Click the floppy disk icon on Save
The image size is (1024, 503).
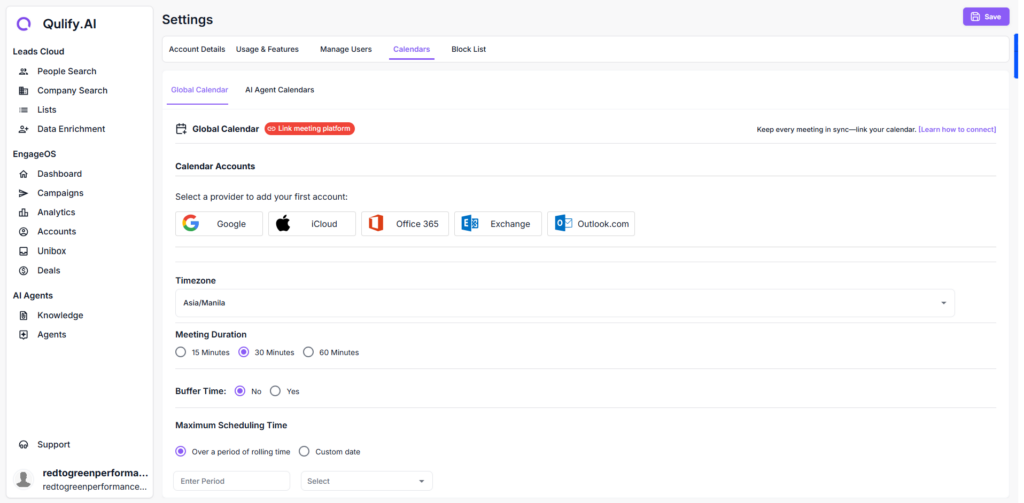(x=975, y=17)
